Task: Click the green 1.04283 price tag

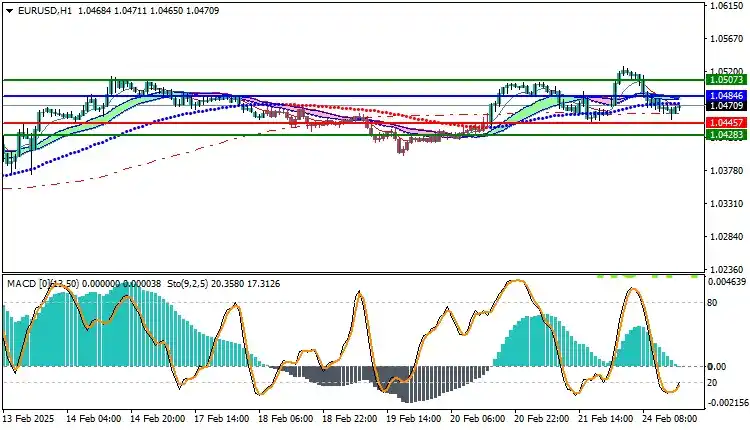Action: 725,134
